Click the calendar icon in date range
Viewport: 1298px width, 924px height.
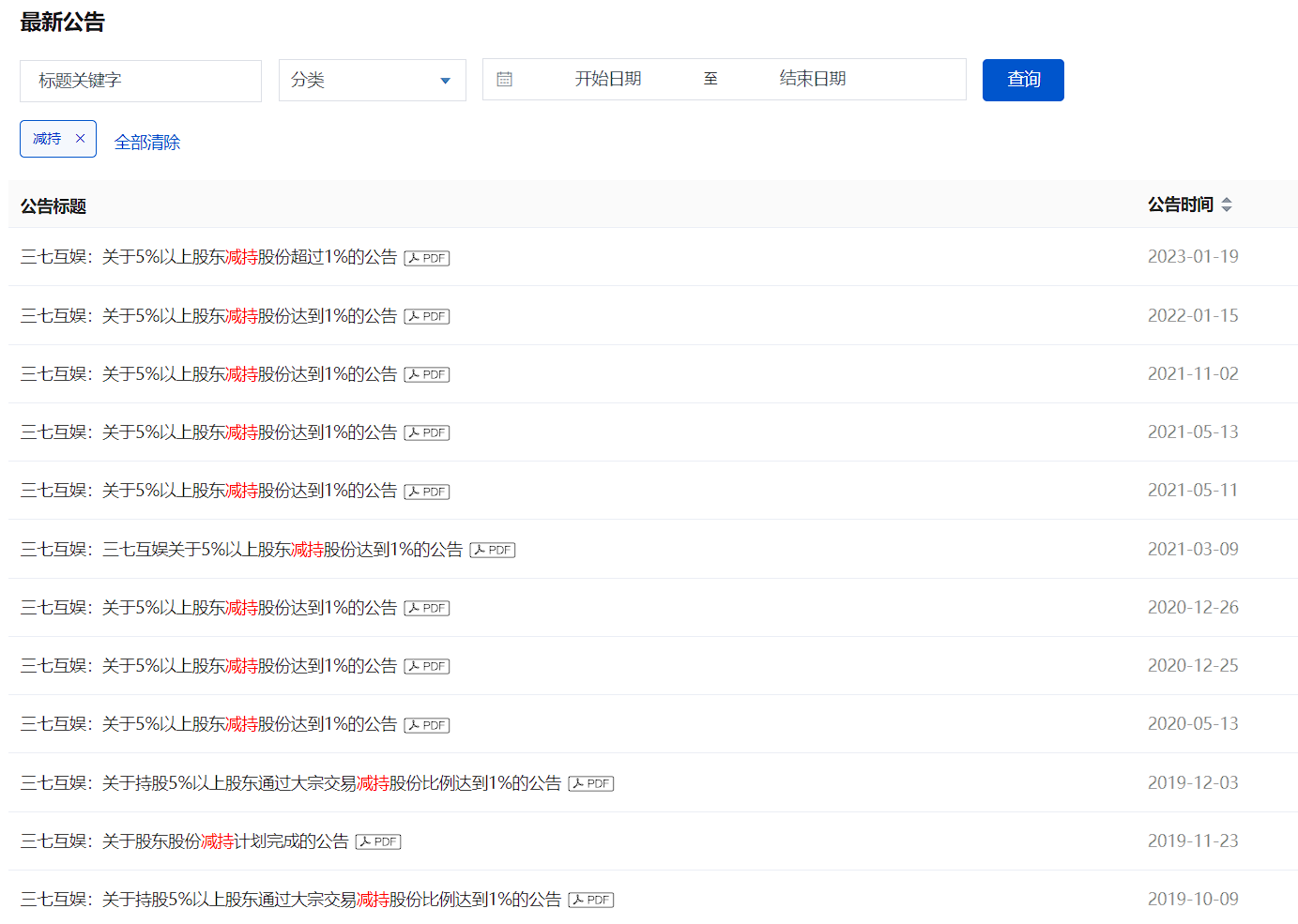tap(504, 80)
